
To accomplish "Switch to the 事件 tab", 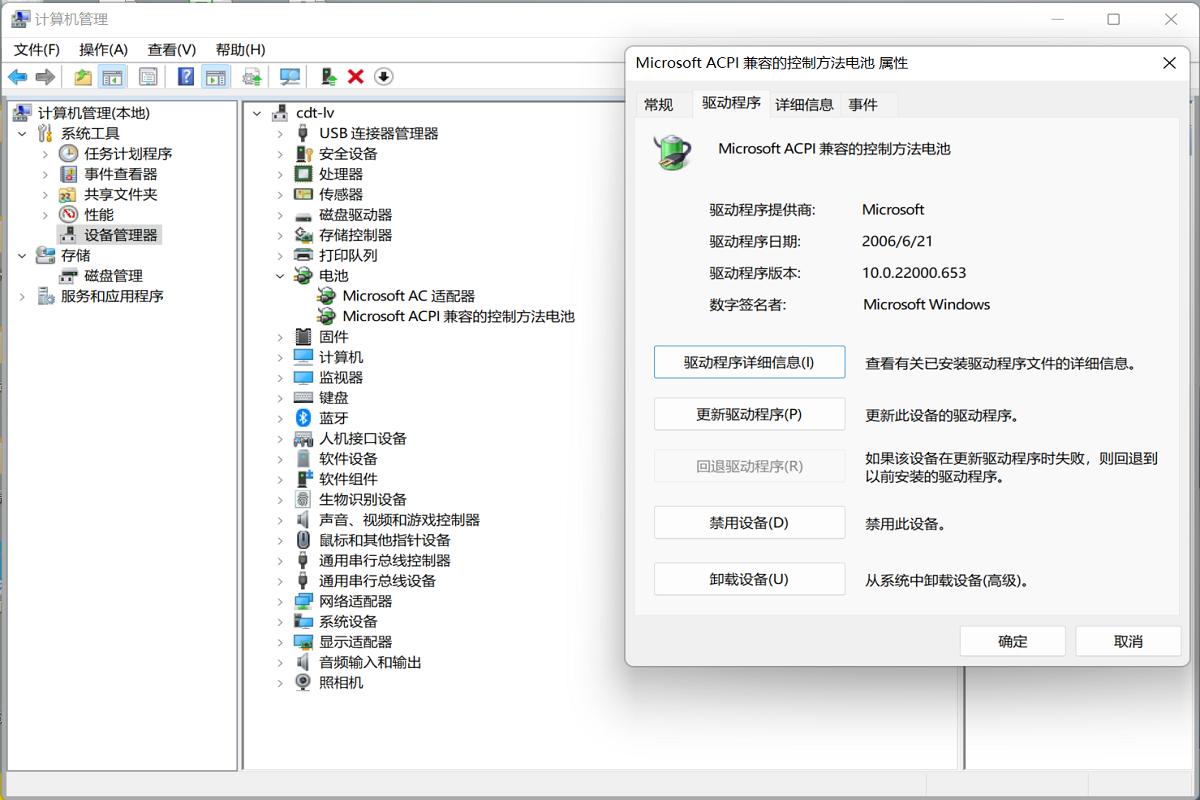I will click(863, 104).
